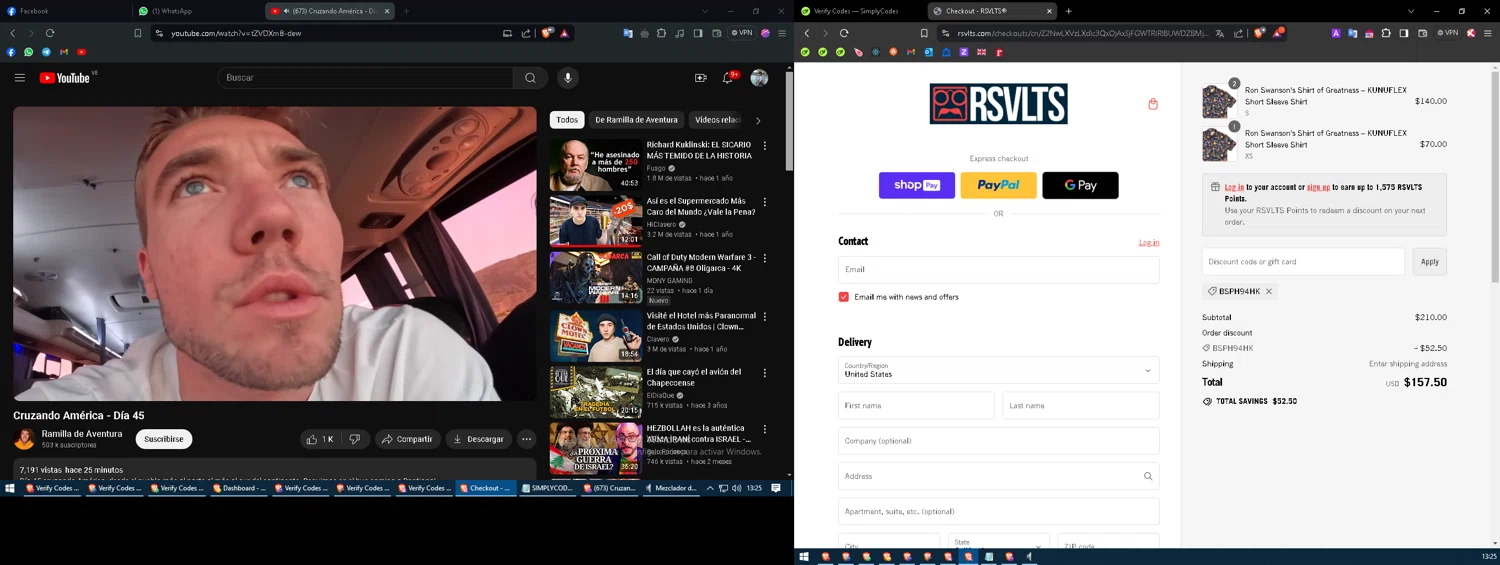Open options menu for Call of Duty video
The width and height of the screenshot is (1500, 565).
tap(765, 259)
